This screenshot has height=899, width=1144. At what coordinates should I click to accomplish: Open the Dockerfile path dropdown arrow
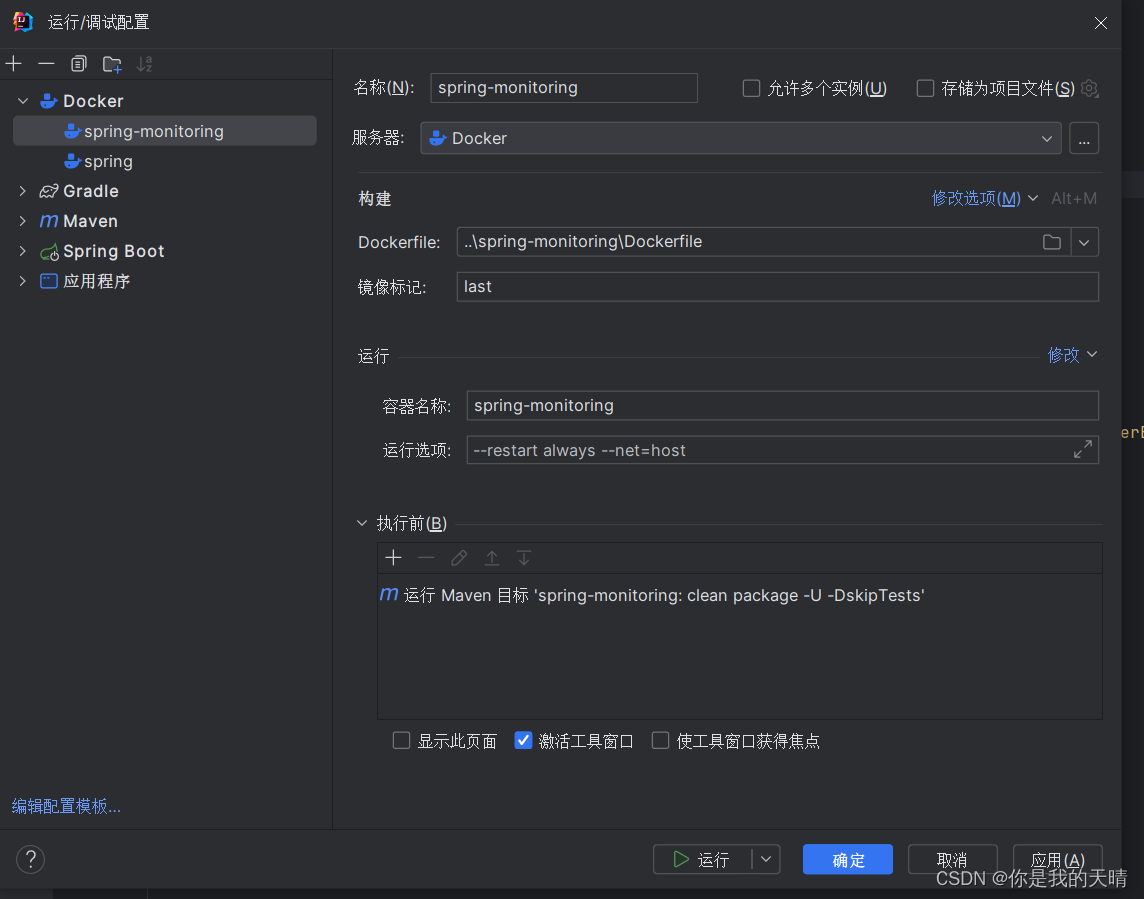[1084, 242]
